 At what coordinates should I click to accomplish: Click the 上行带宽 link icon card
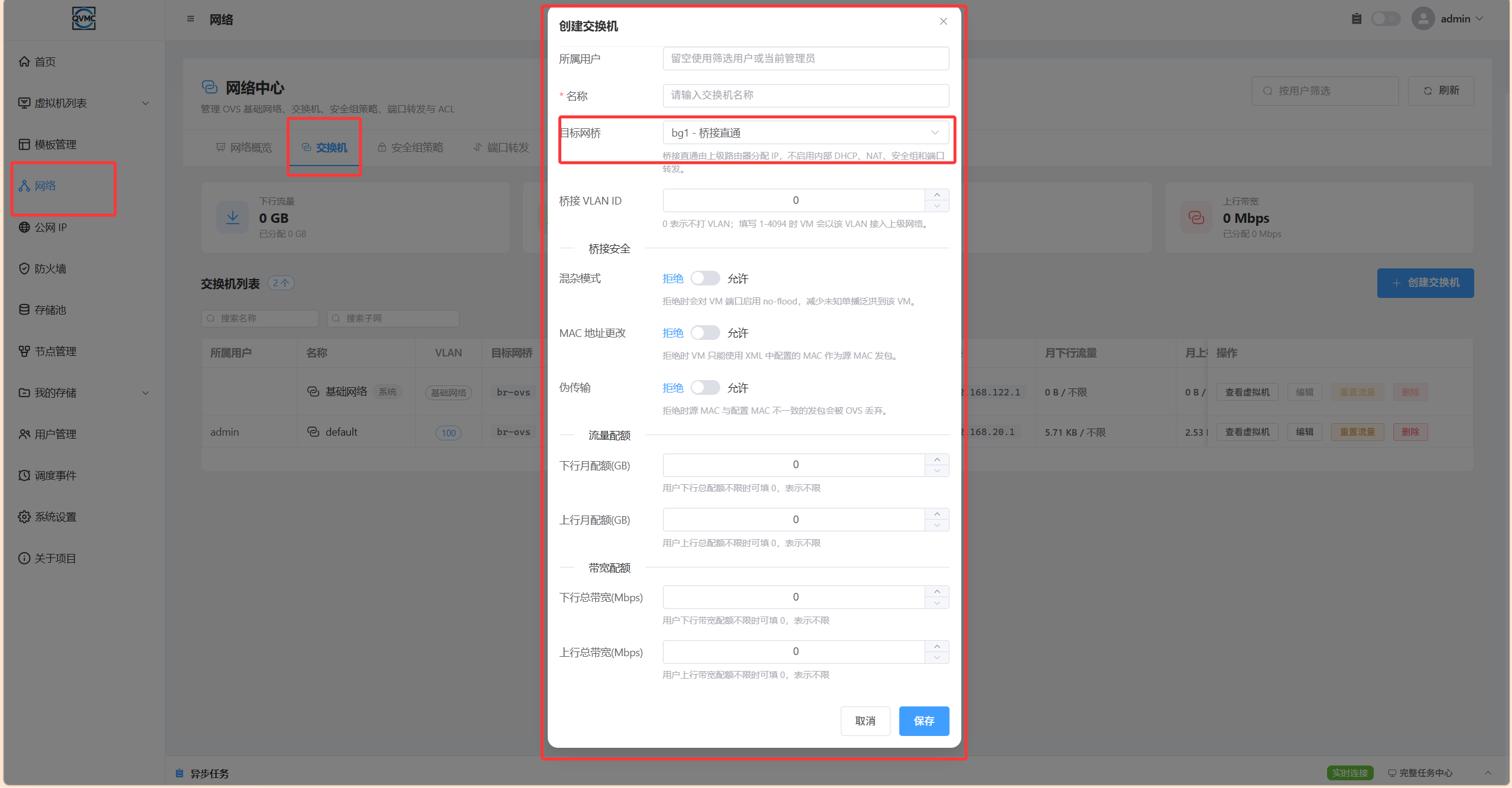pyautogui.click(x=1196, y=218)
